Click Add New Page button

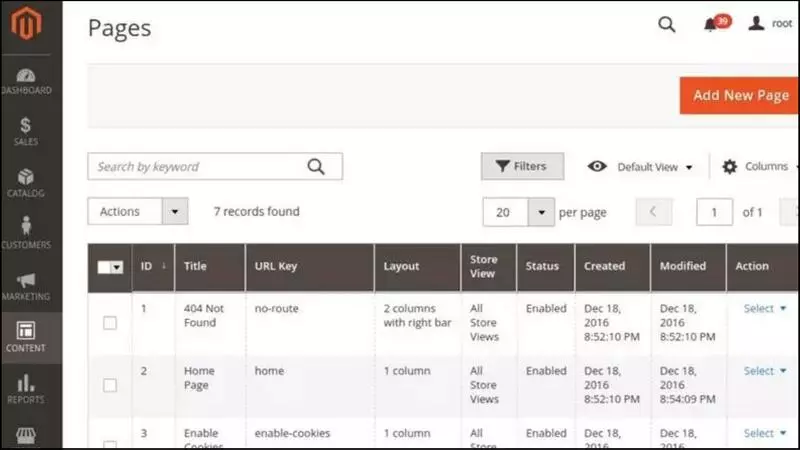click(x=739, y=95)
